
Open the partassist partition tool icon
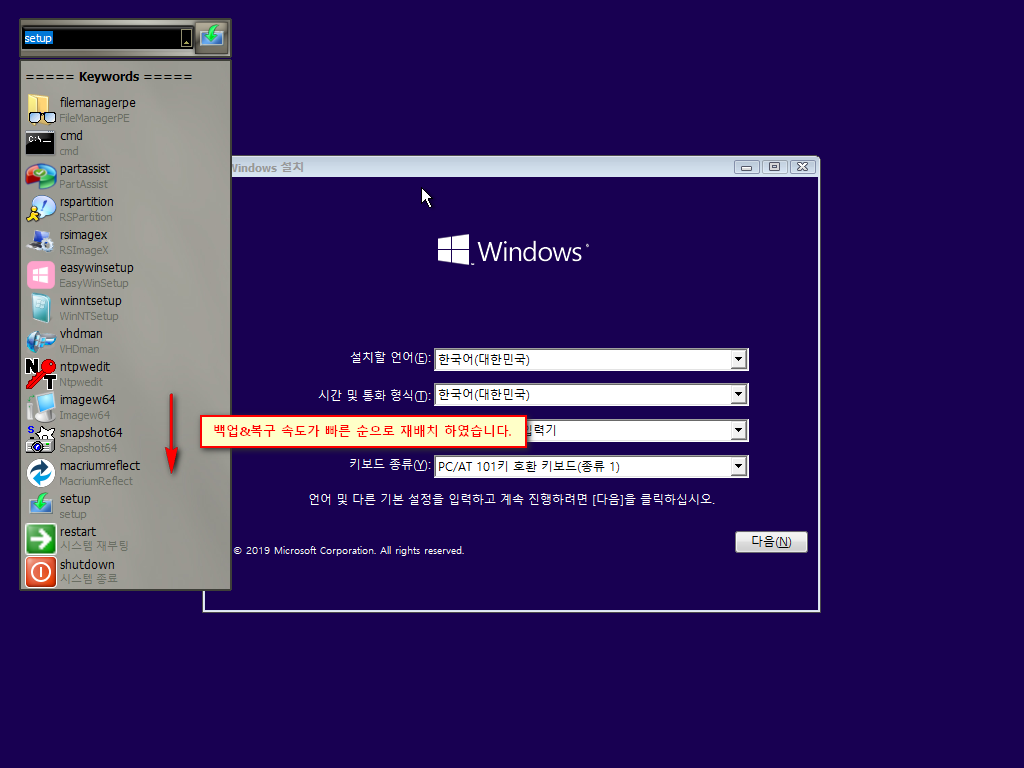[x=40, y=176]
